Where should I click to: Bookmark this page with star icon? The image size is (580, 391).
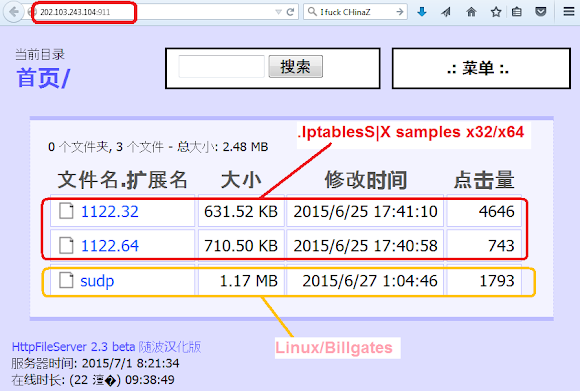coord(496,12)
